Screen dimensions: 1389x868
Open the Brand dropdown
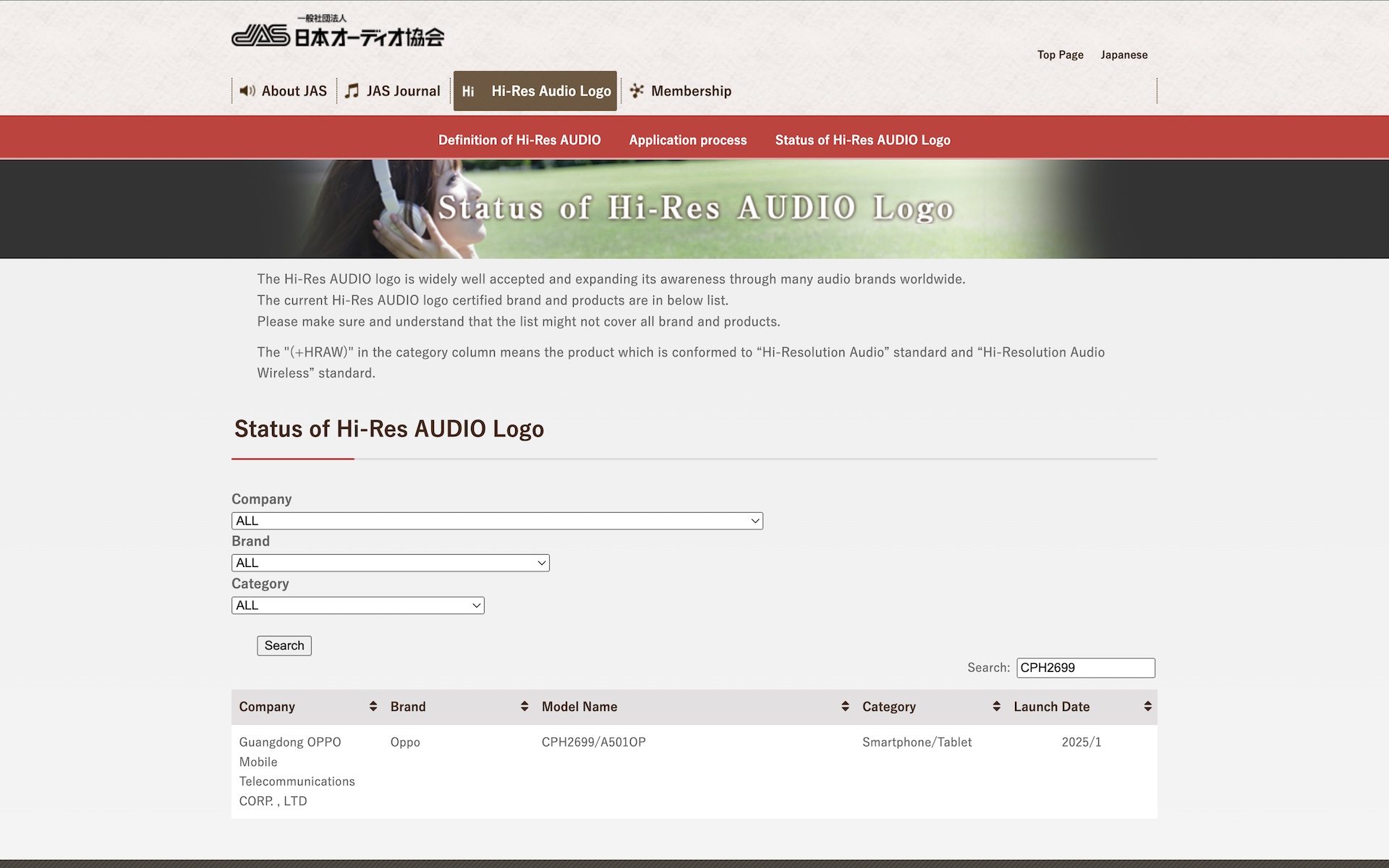coord(390,563)
